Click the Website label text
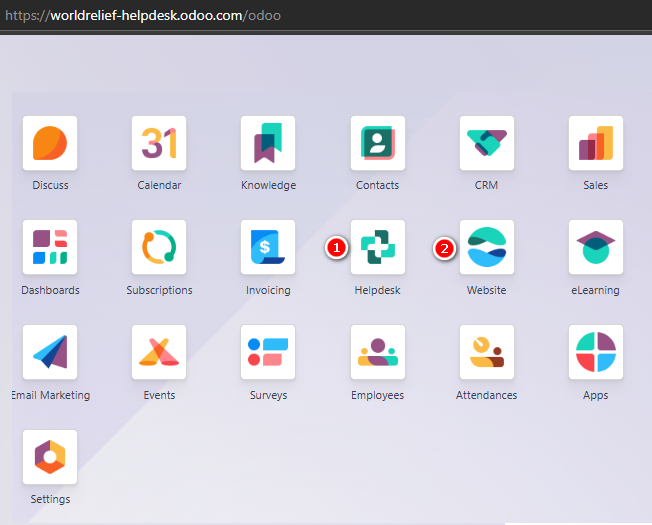The height and width of the screenshot is (525, 652). 487,290
